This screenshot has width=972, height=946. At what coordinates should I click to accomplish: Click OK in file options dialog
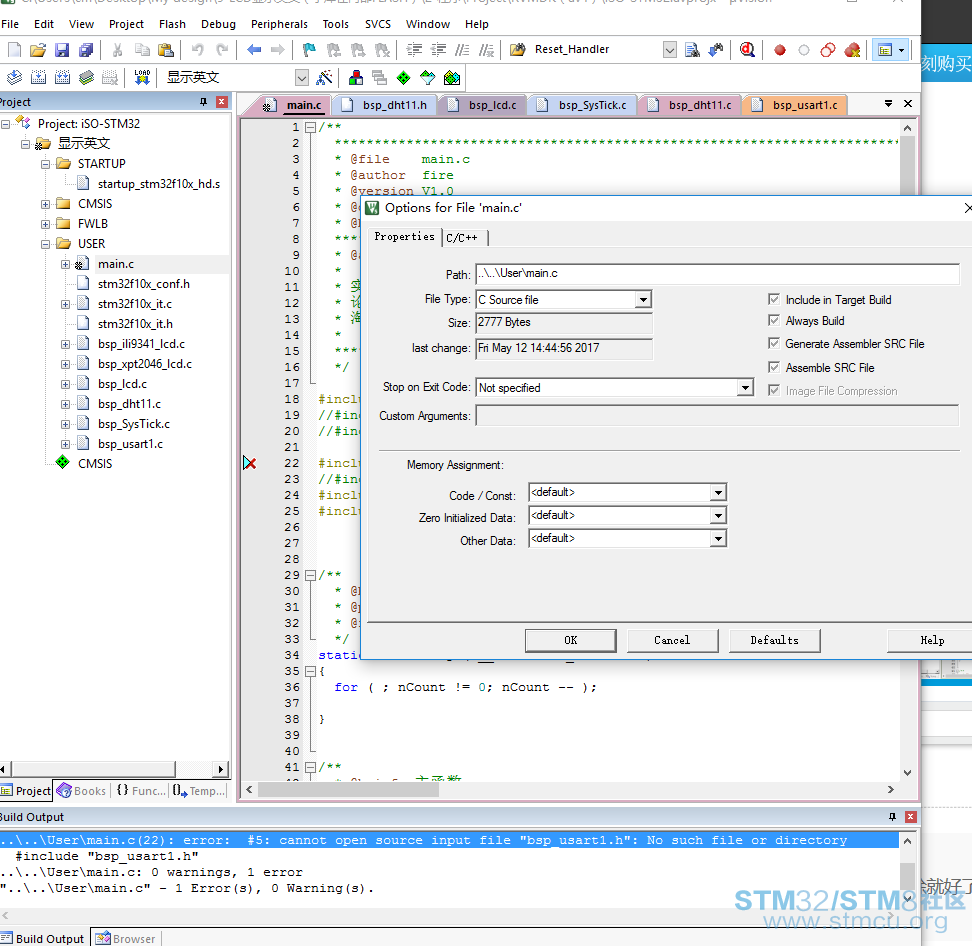click(x=570, y=640)
